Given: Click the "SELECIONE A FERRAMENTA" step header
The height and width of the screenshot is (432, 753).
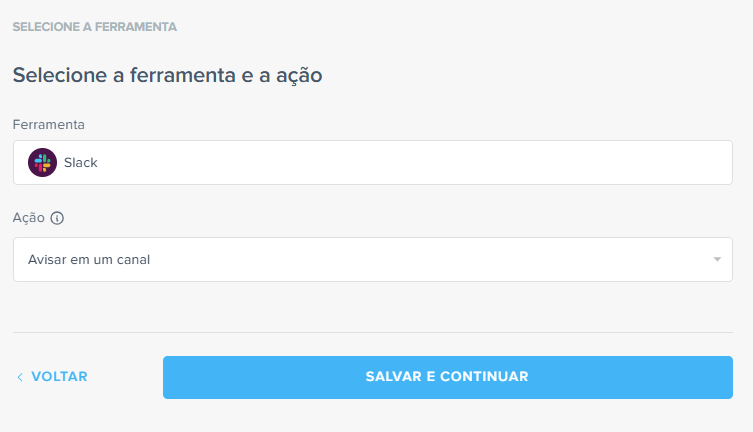Looking at the screenshot, I should click(x=95, y=27).
